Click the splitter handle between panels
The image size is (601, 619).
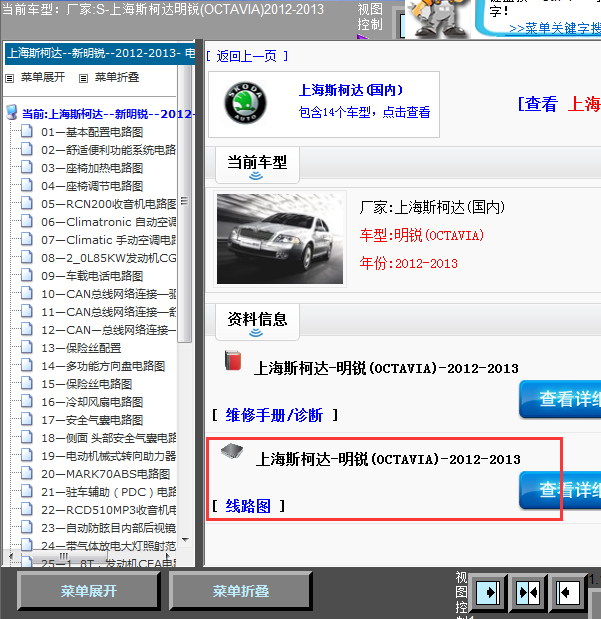pyautogui.click(x=199, y=303)
